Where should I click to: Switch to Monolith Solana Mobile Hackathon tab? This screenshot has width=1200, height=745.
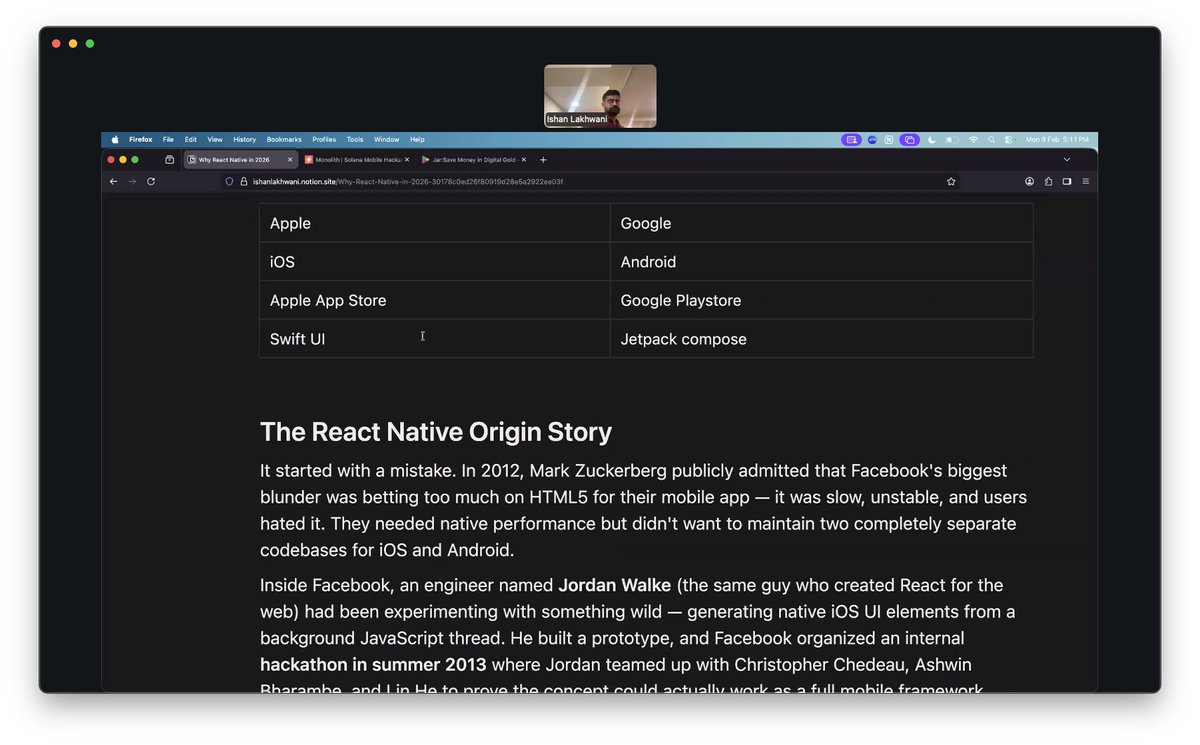click(357, 160)
